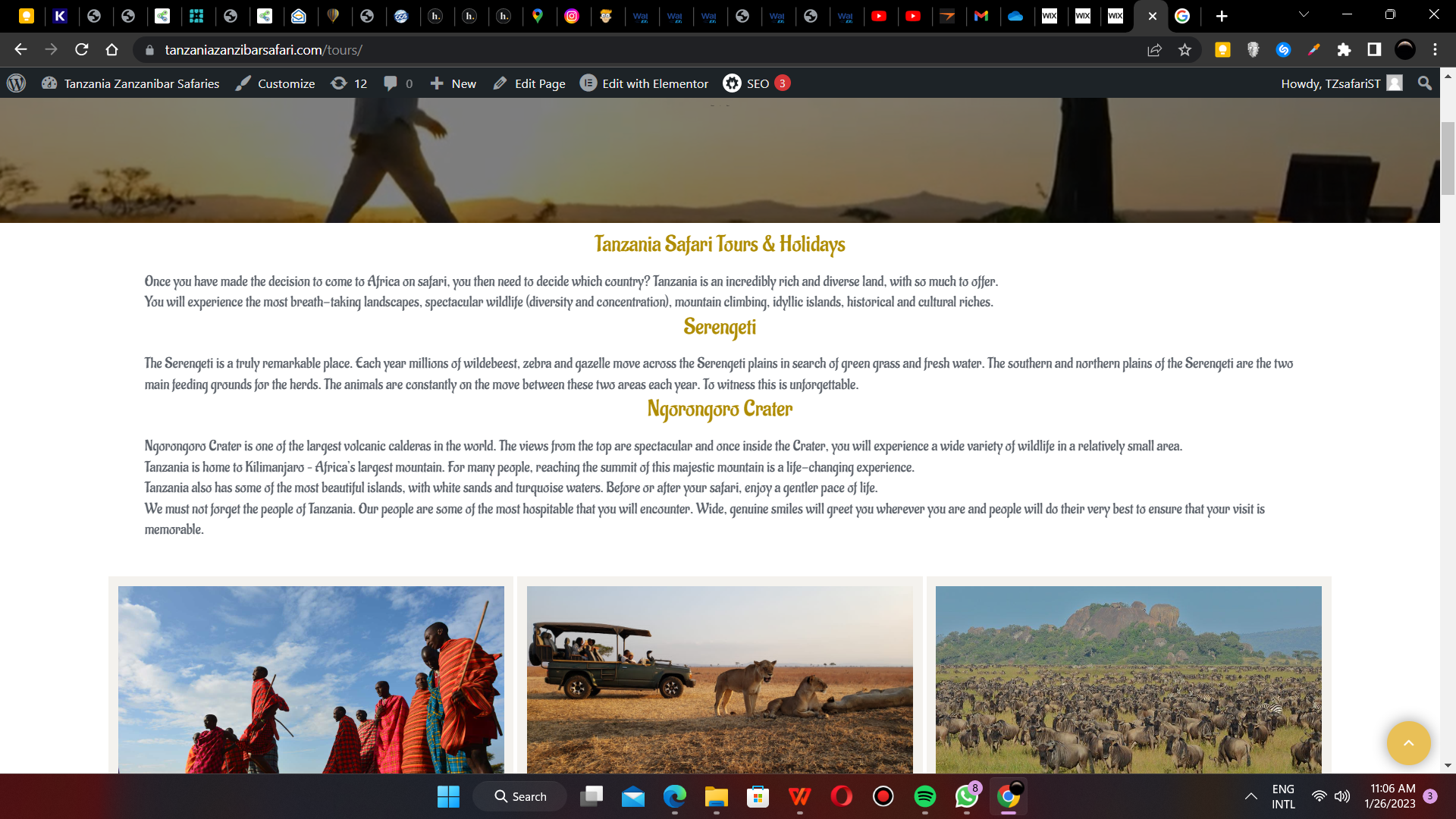
Task: Show hidden system tray icons chevron
Action: (x=1250, y=796)
